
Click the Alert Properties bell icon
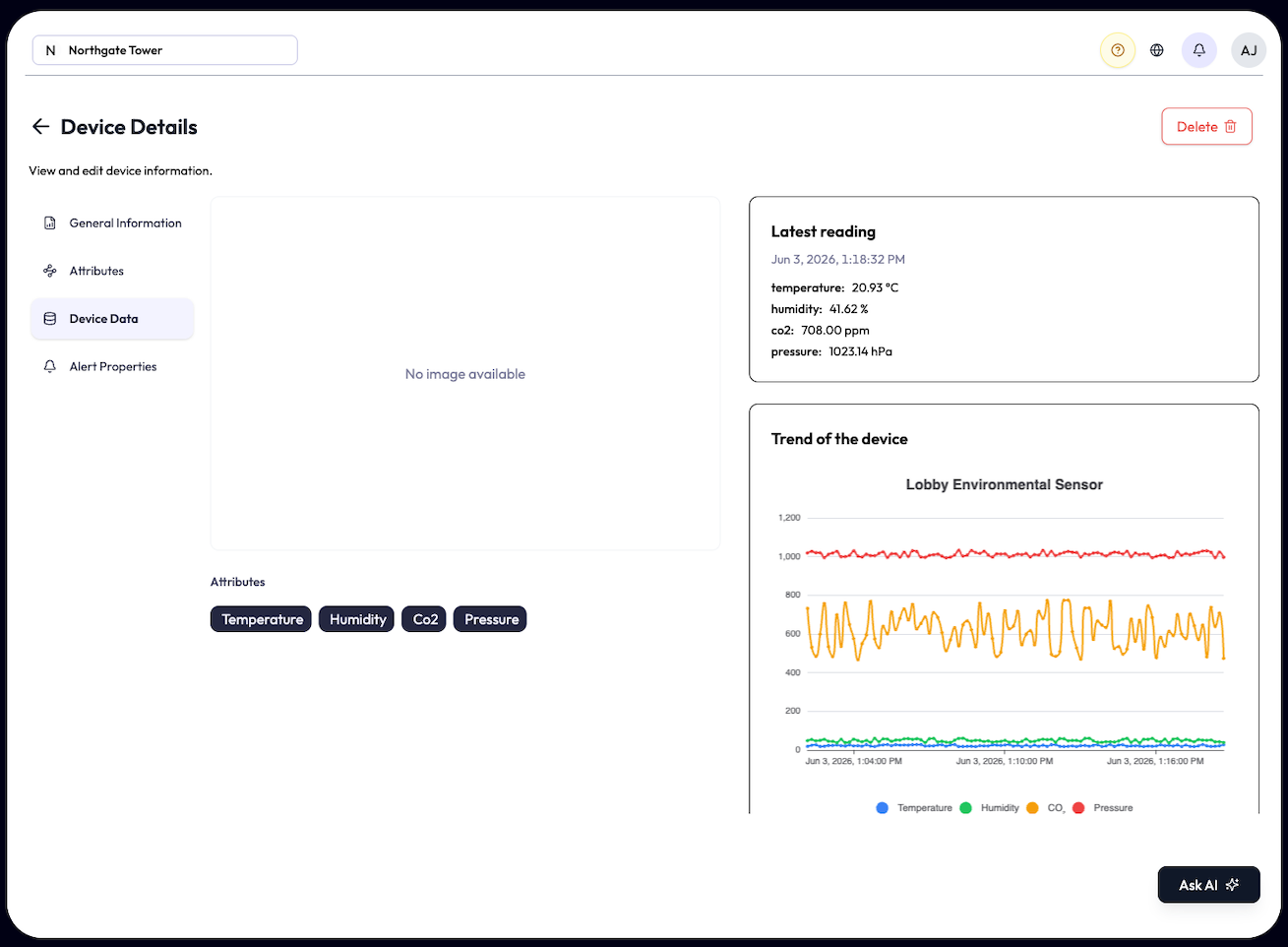pos(50,366)
